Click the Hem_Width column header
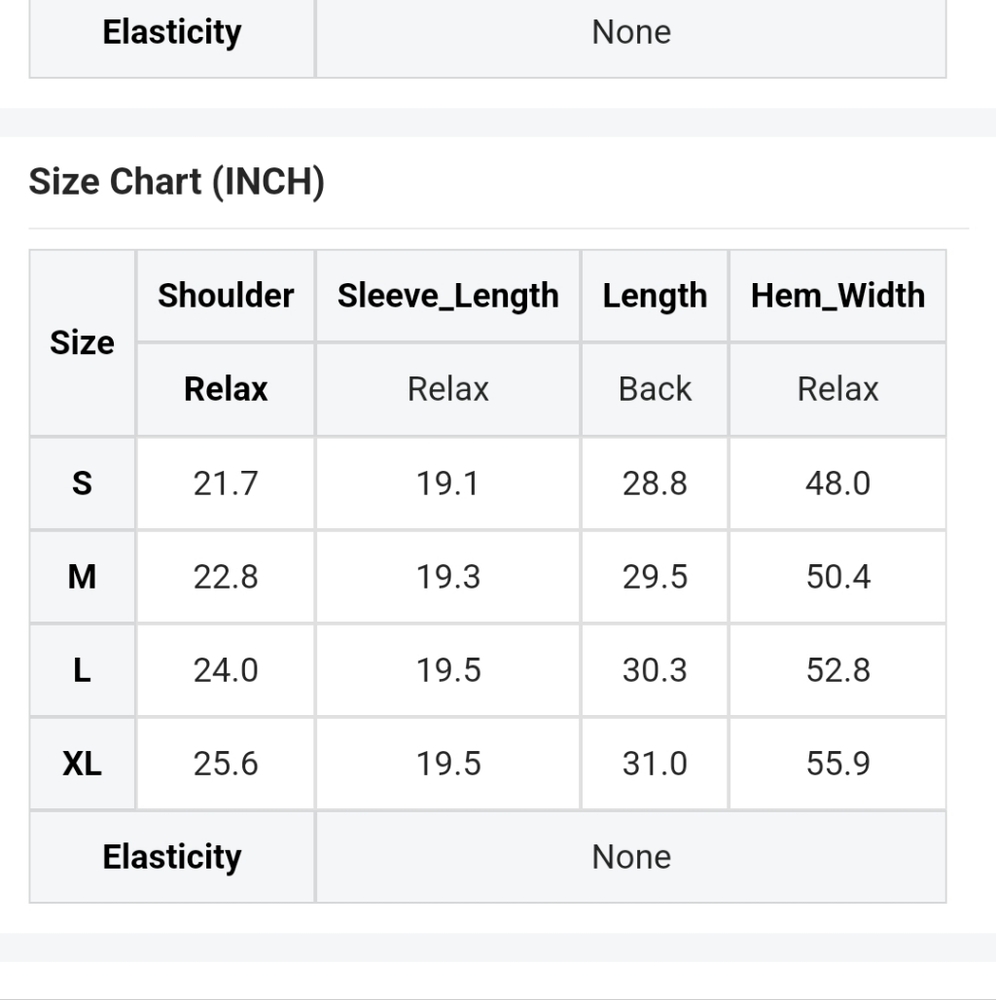 click(838, 296)
